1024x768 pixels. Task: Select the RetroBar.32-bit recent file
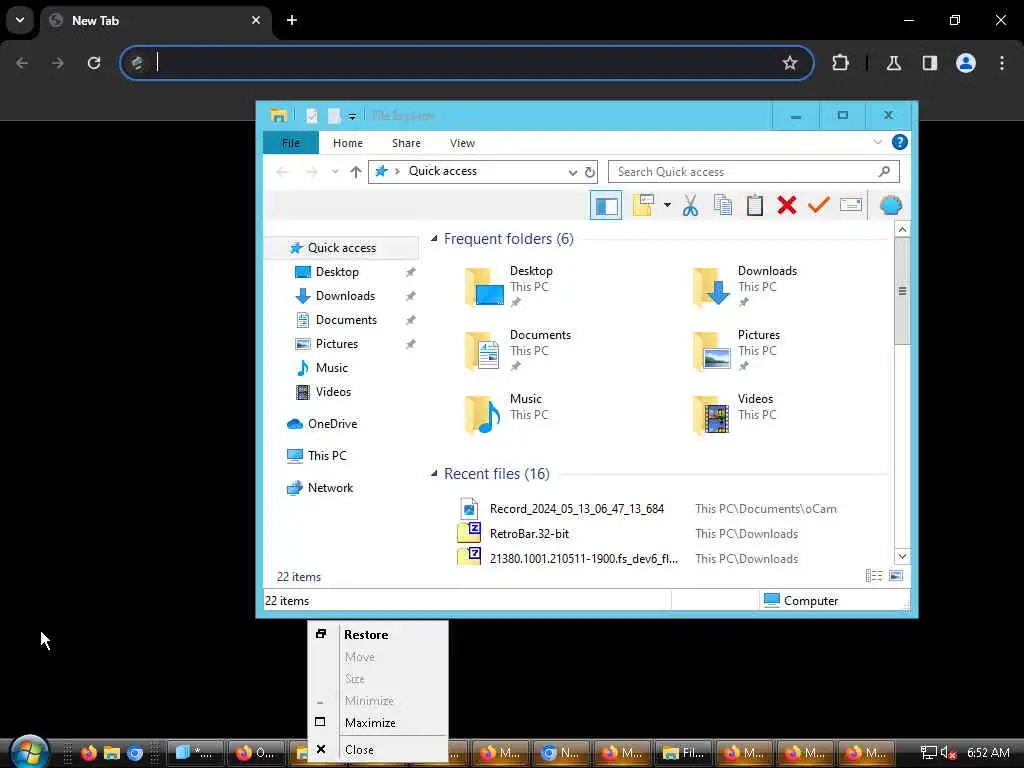[529, 534]
